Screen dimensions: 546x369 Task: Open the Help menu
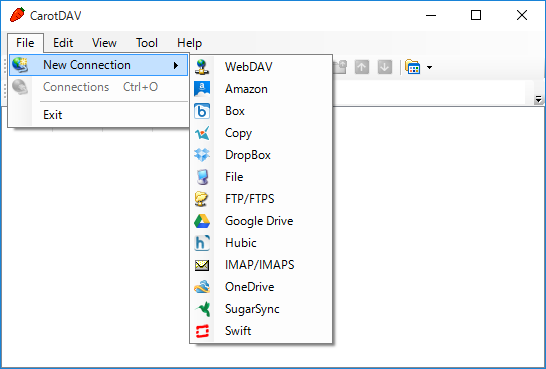coord(189,43)
